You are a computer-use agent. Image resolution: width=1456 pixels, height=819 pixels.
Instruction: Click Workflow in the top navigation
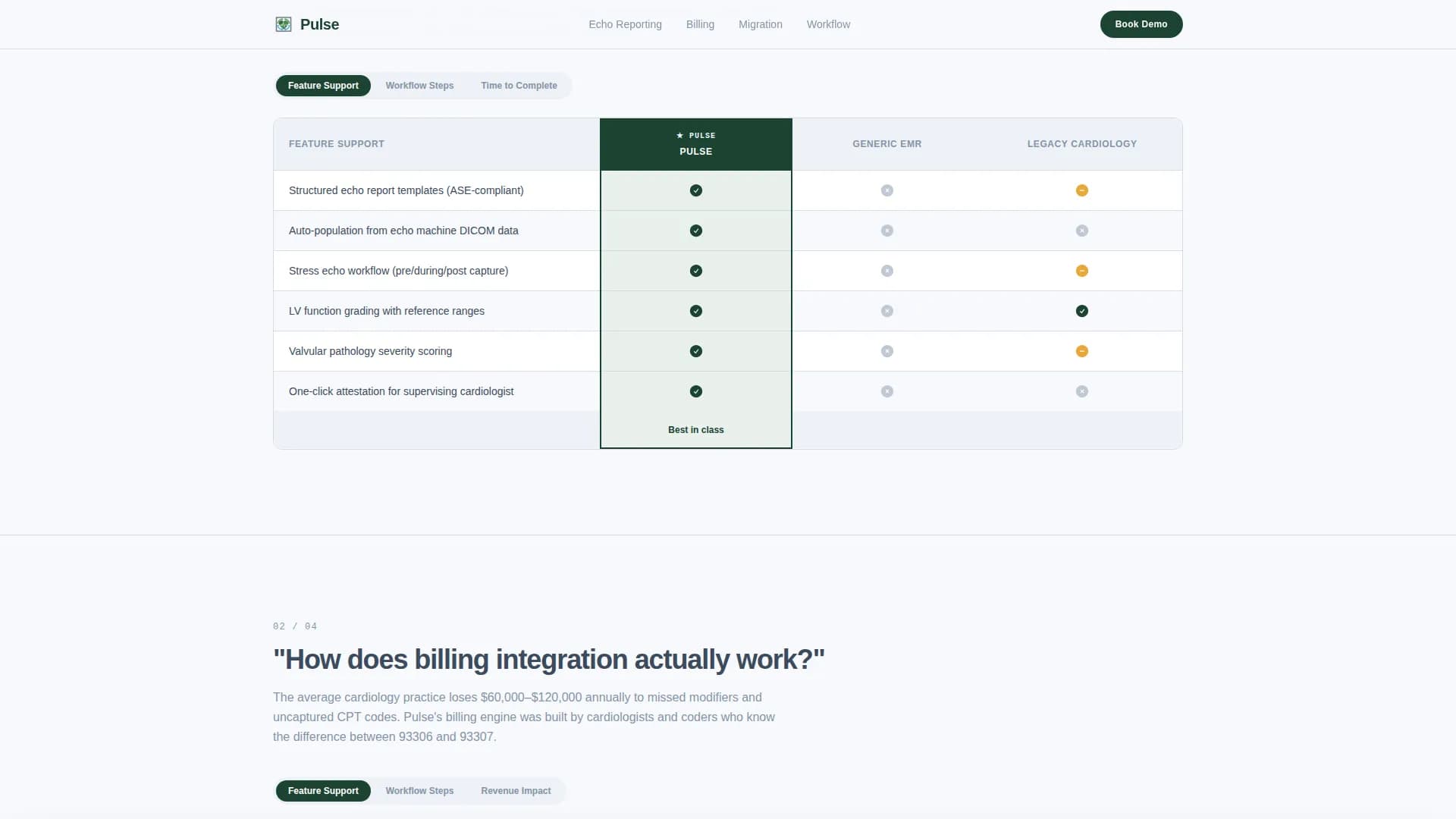[x=828, y=24]
